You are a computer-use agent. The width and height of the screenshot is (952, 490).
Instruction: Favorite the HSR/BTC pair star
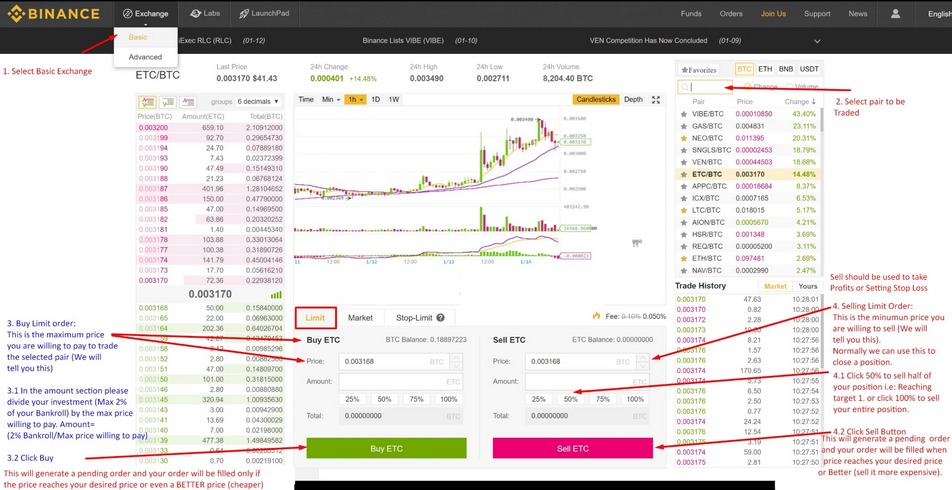click(x=684, y=234)
